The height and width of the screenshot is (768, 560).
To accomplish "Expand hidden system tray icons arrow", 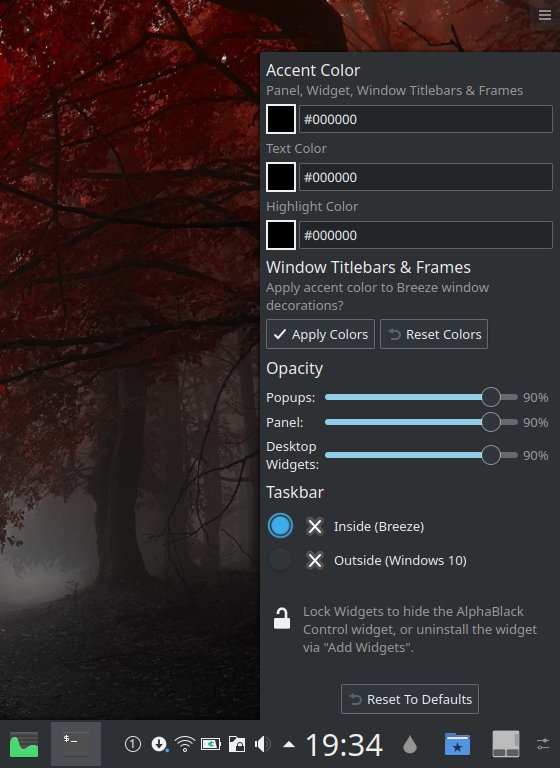I will [x=289, y=745].
